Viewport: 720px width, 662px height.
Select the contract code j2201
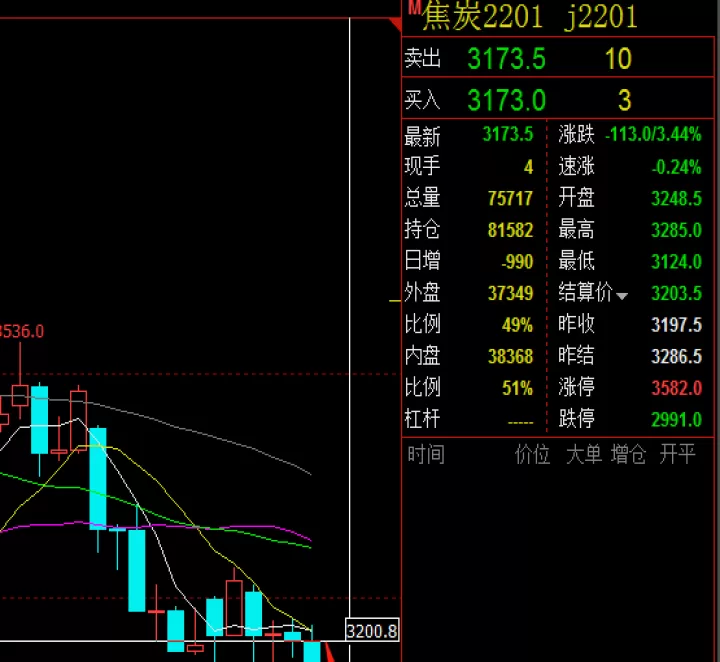click(x=601, y=17)
